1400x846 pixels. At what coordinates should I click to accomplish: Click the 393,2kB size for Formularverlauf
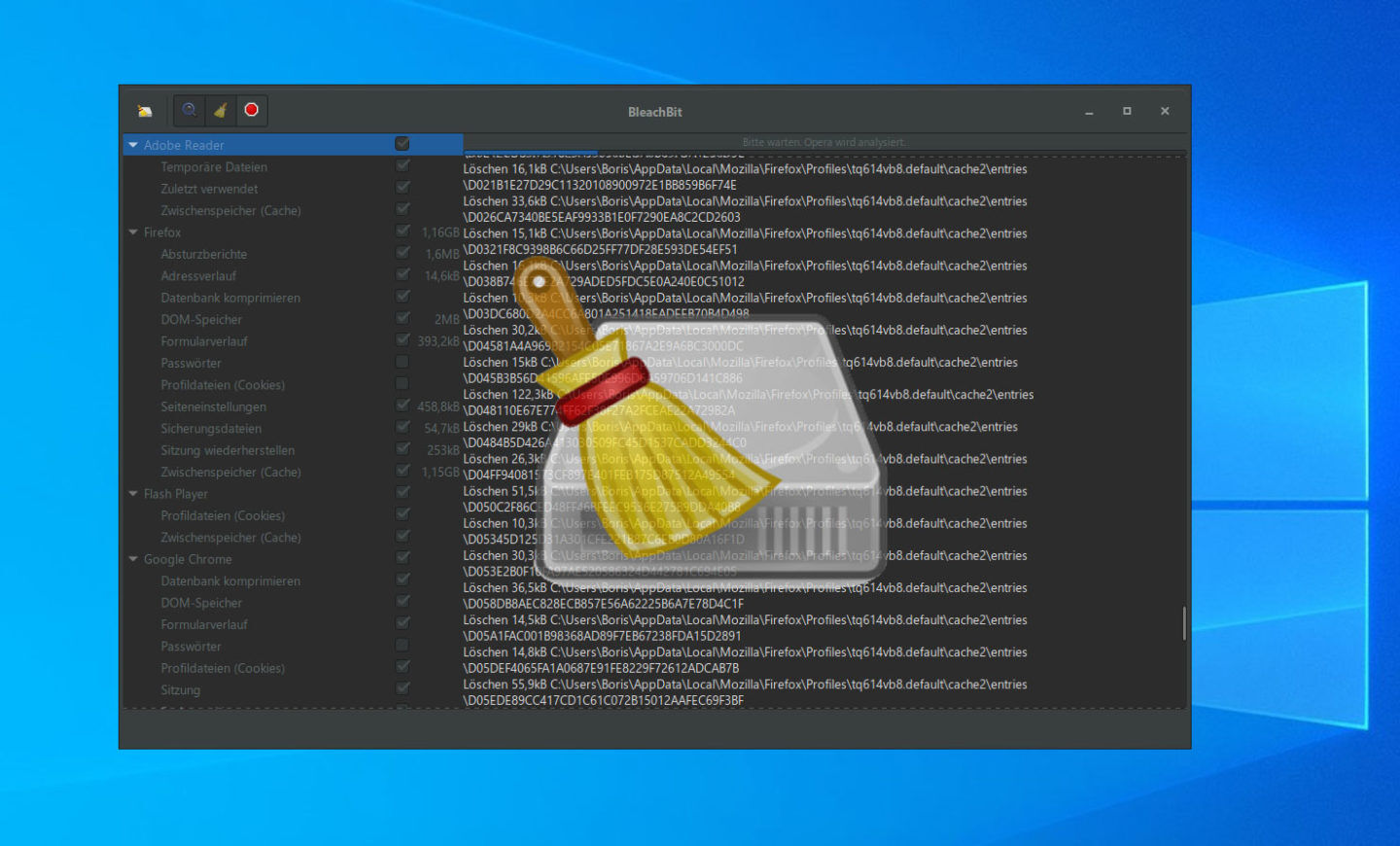[x=438, y=341]
